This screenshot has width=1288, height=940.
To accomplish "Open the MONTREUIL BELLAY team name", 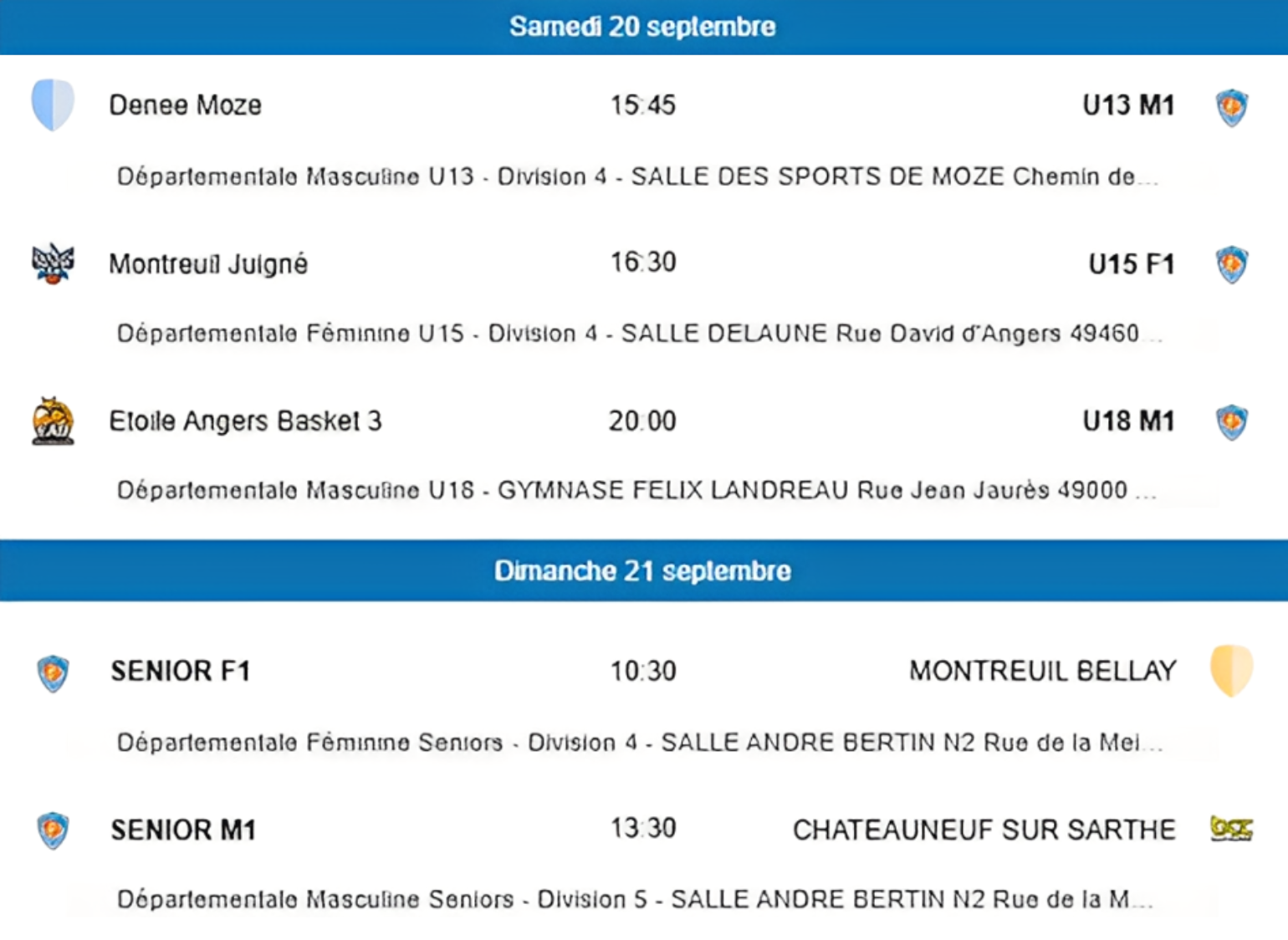I will tap(1042, 671).
